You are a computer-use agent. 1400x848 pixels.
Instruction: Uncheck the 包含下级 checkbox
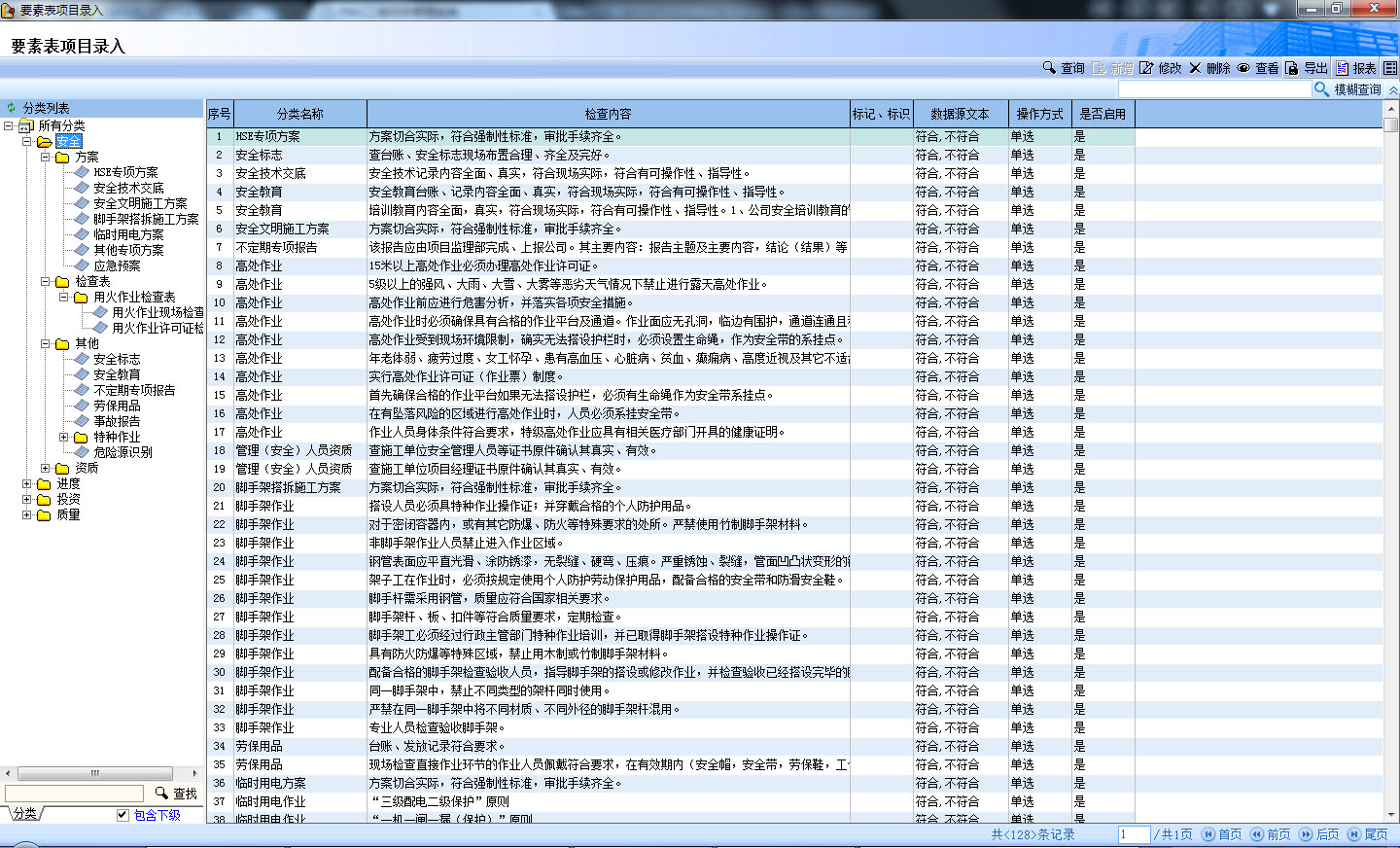click(x=122, y=815)
